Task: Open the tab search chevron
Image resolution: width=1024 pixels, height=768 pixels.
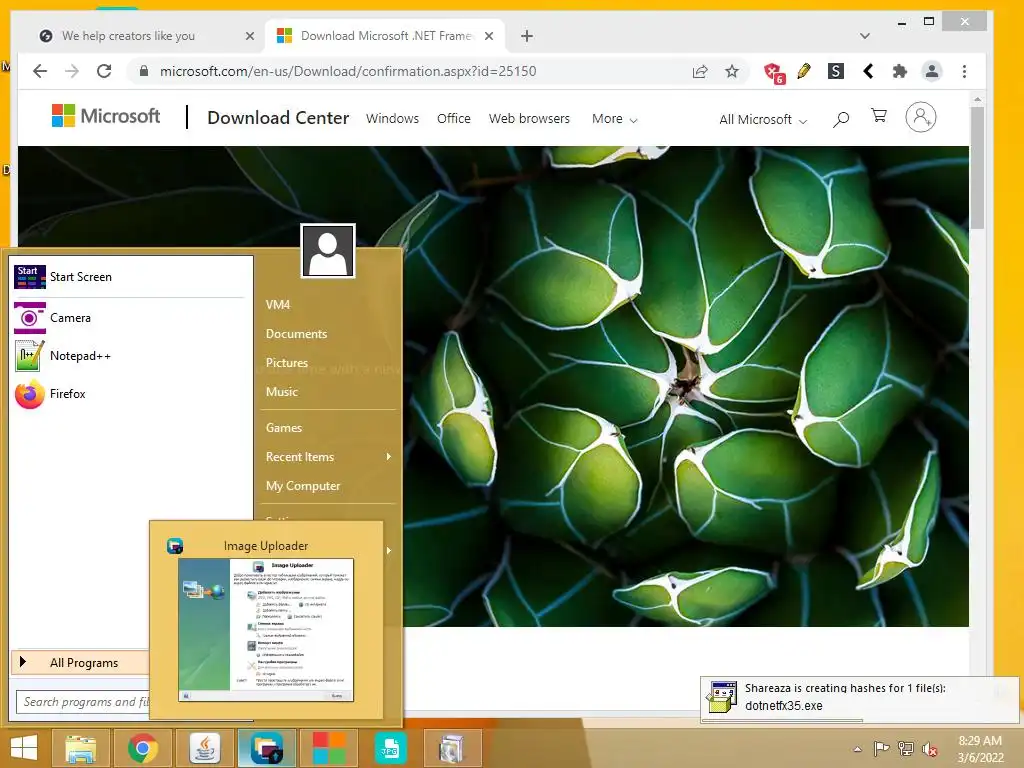Action: (865, 36)
